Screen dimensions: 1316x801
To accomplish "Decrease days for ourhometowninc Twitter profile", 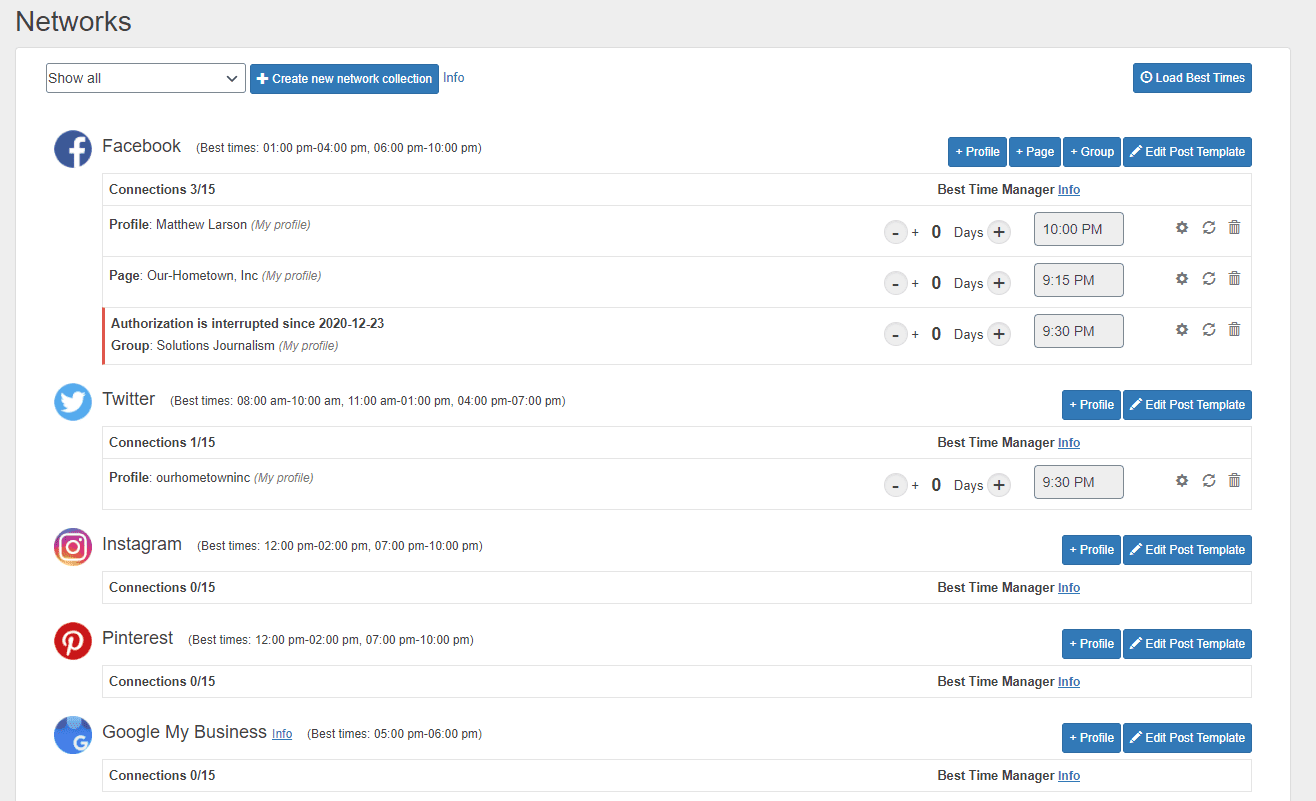I will [896, 485].
